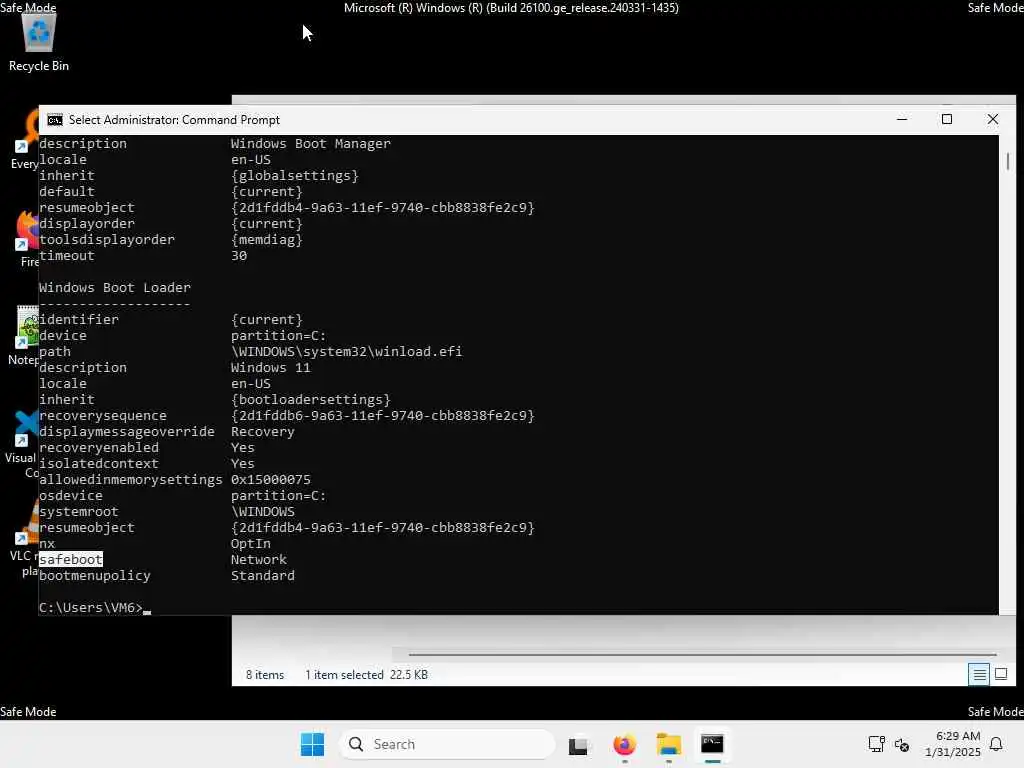Click the timeout value '30'

[239, 256]
